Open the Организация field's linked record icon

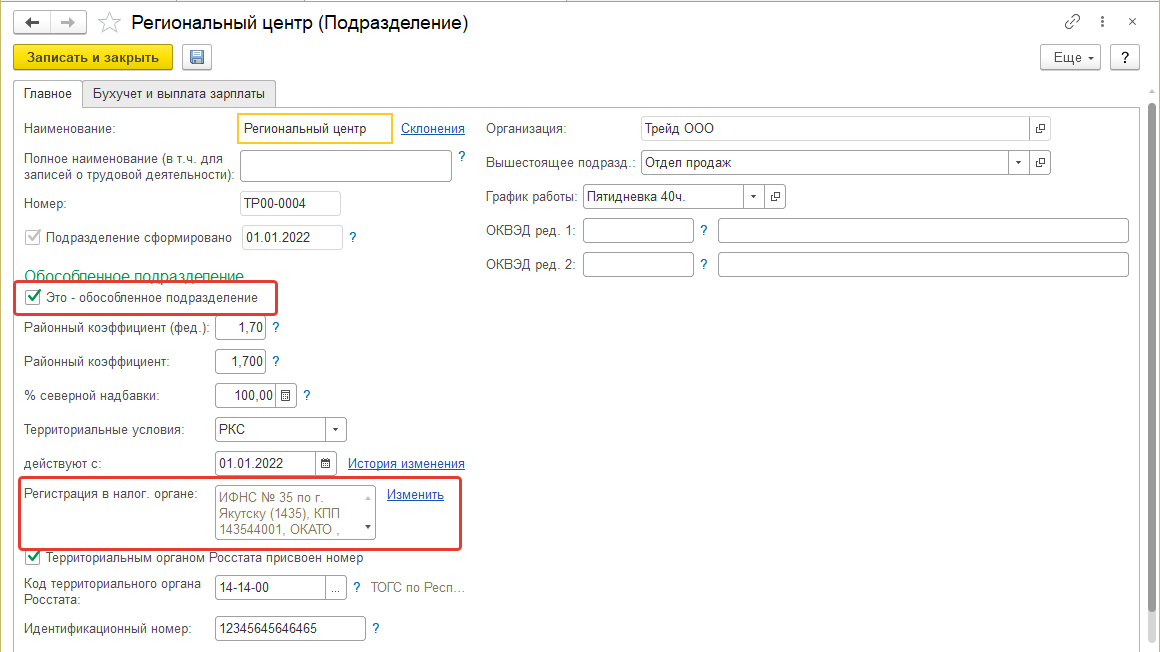(1040, 129)
